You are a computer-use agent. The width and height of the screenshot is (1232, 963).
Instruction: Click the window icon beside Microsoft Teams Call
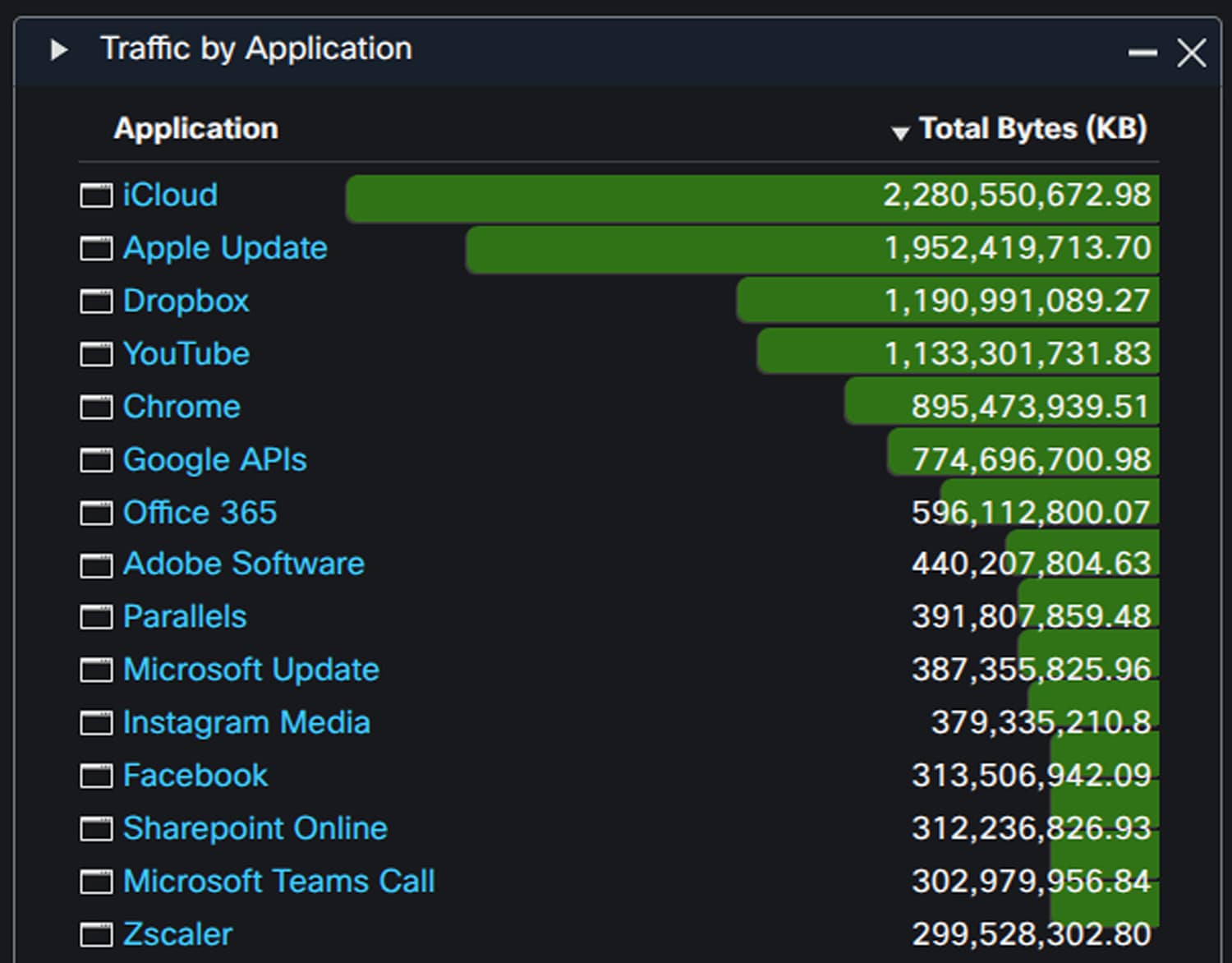coord(96,882)
